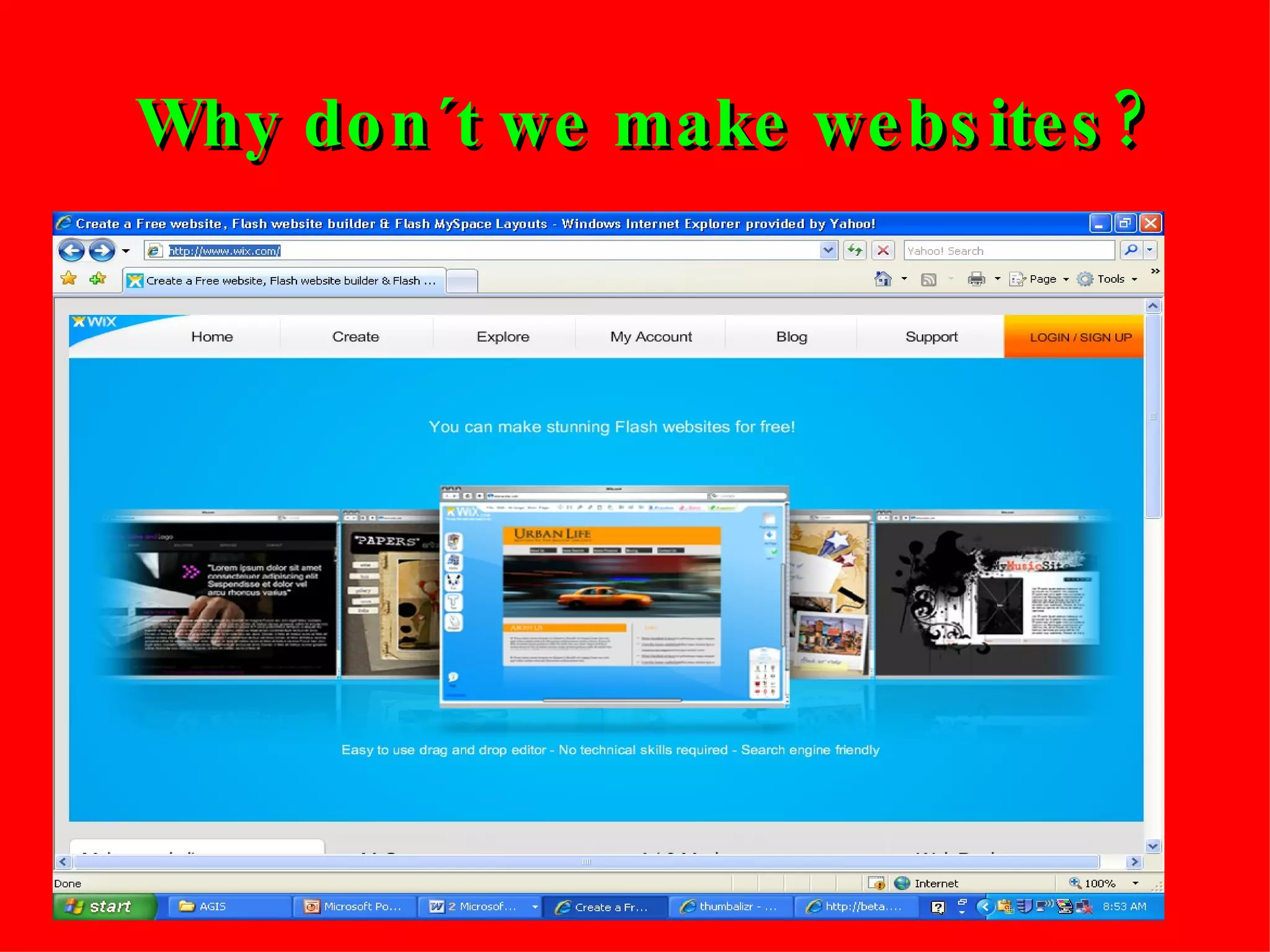
Task: Select the Urban Life template preview
Action: (614, 596)
